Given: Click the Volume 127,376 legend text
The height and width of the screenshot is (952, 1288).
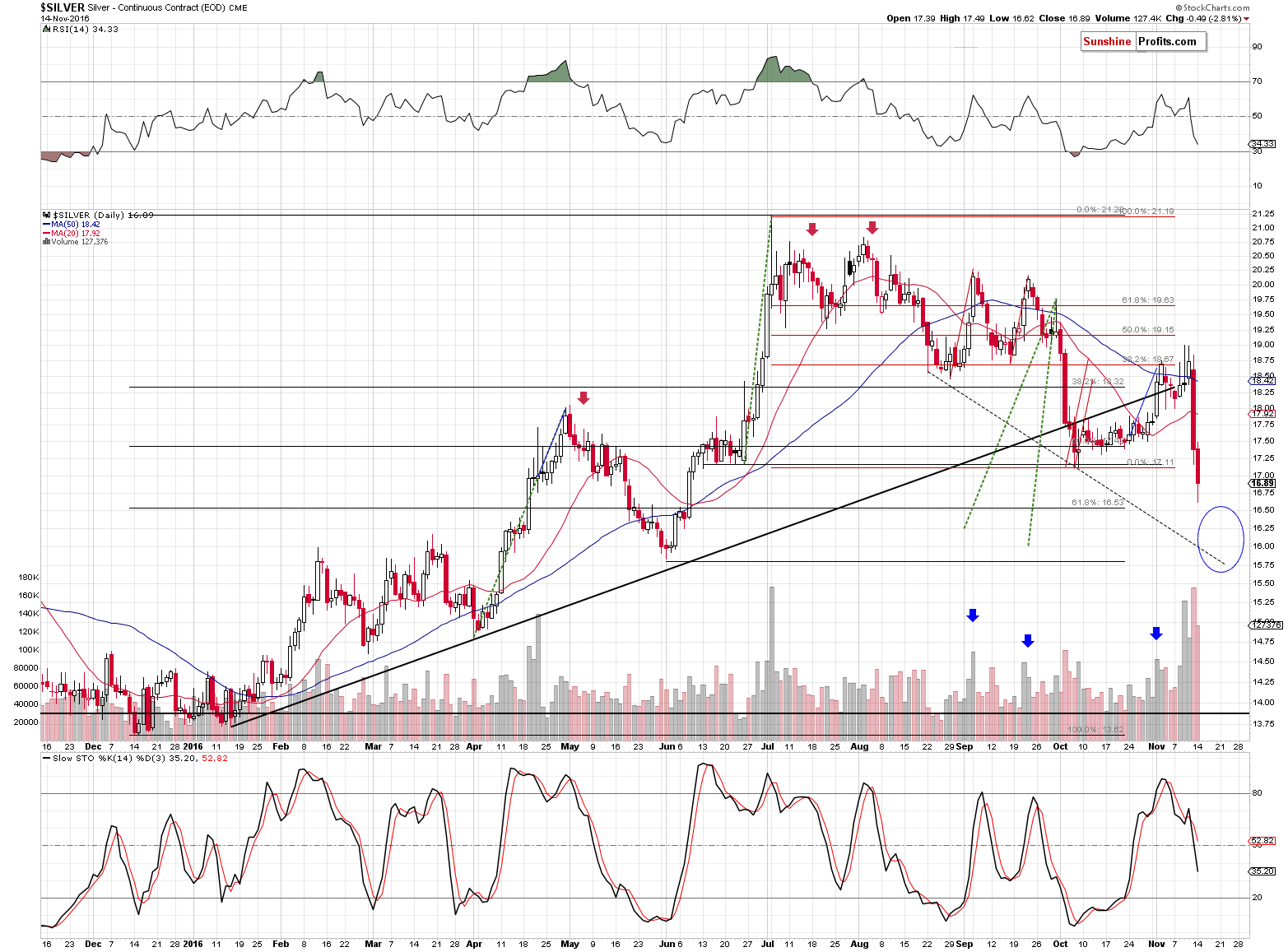Looking at the screenshot, I should (x=79, y=242).
